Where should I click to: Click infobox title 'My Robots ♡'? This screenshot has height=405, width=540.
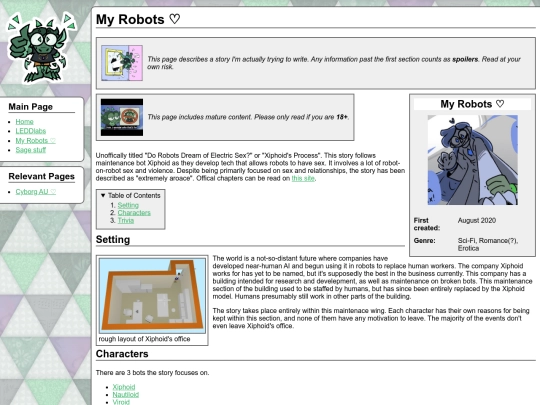click(x=472, y=104)
